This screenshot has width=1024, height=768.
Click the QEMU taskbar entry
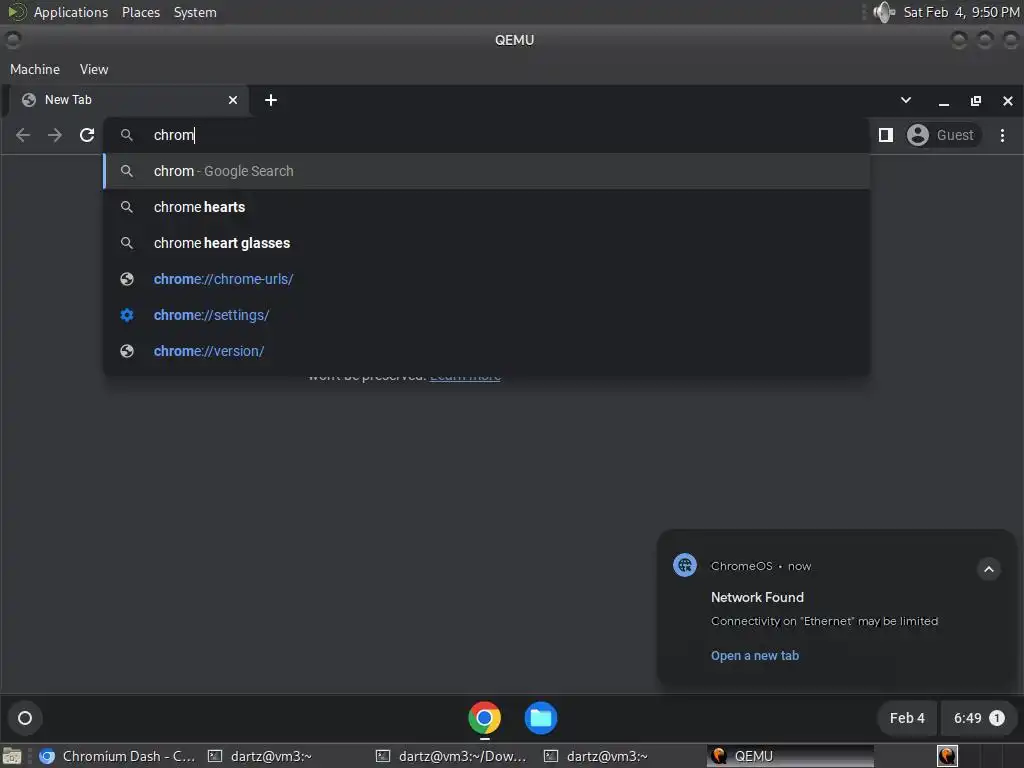pos(790,756)
